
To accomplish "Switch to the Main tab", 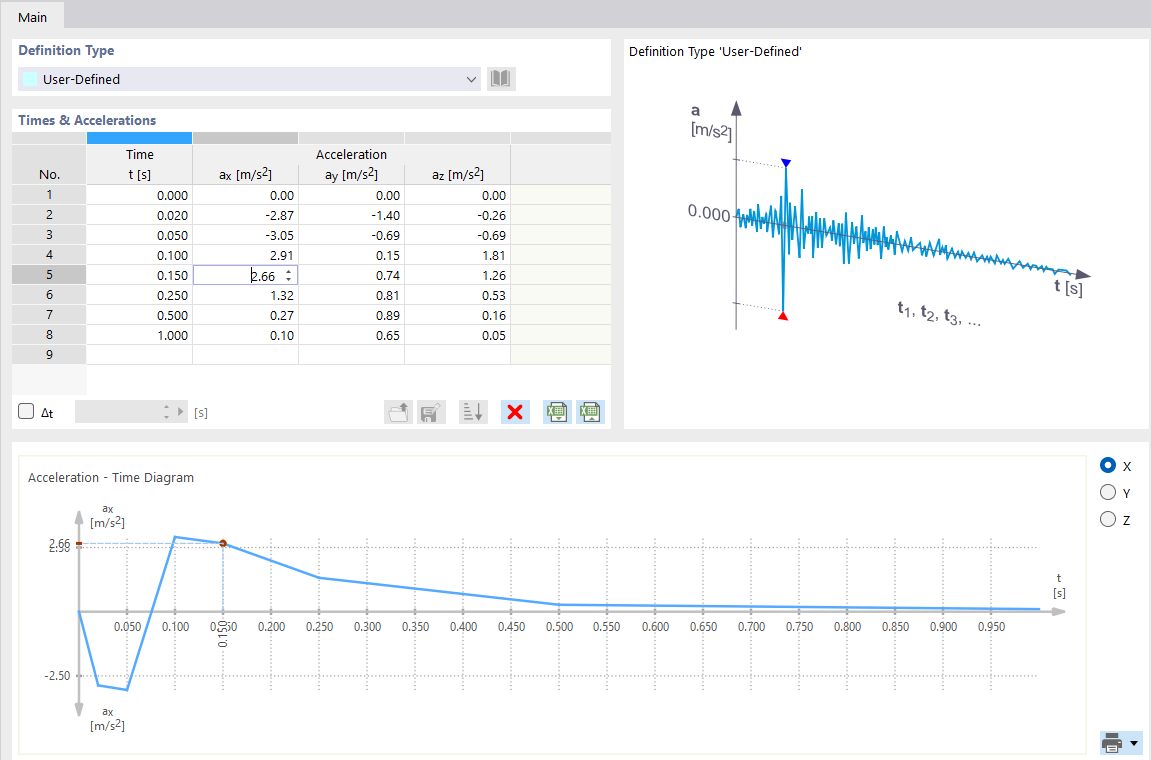I will click(31, 16).
